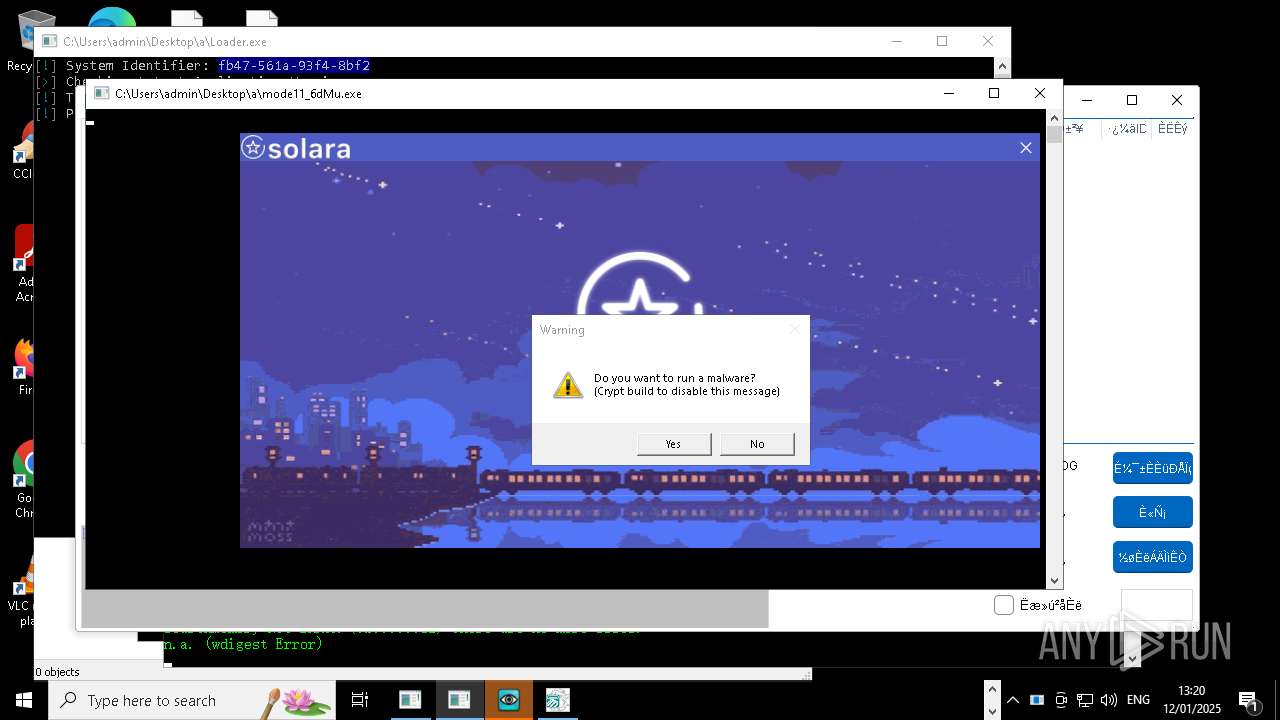Click the 'Do you want to run a malware?' message
This screenshot has height=720, width=1280.
coord(675,378)
